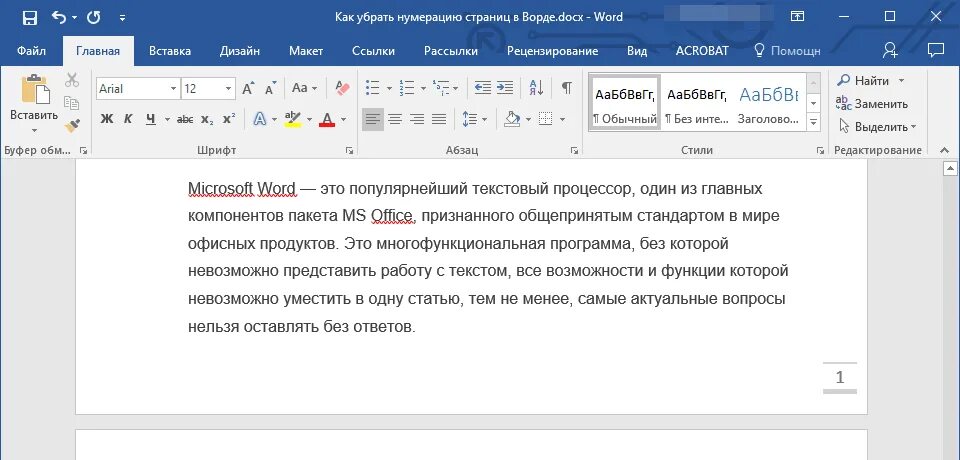Align text right
The image size is (960, 460).
[x=417, y=119]
